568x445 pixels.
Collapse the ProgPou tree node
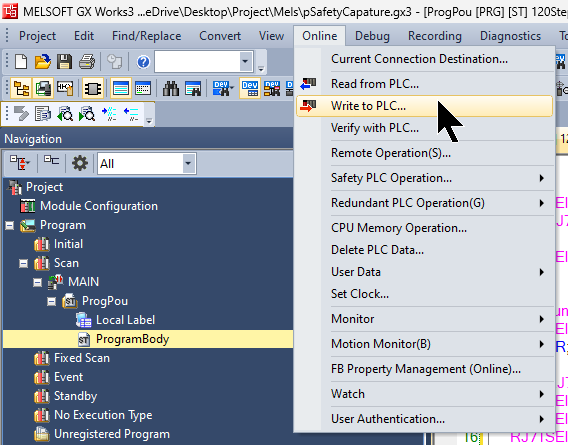pos(51,301)
